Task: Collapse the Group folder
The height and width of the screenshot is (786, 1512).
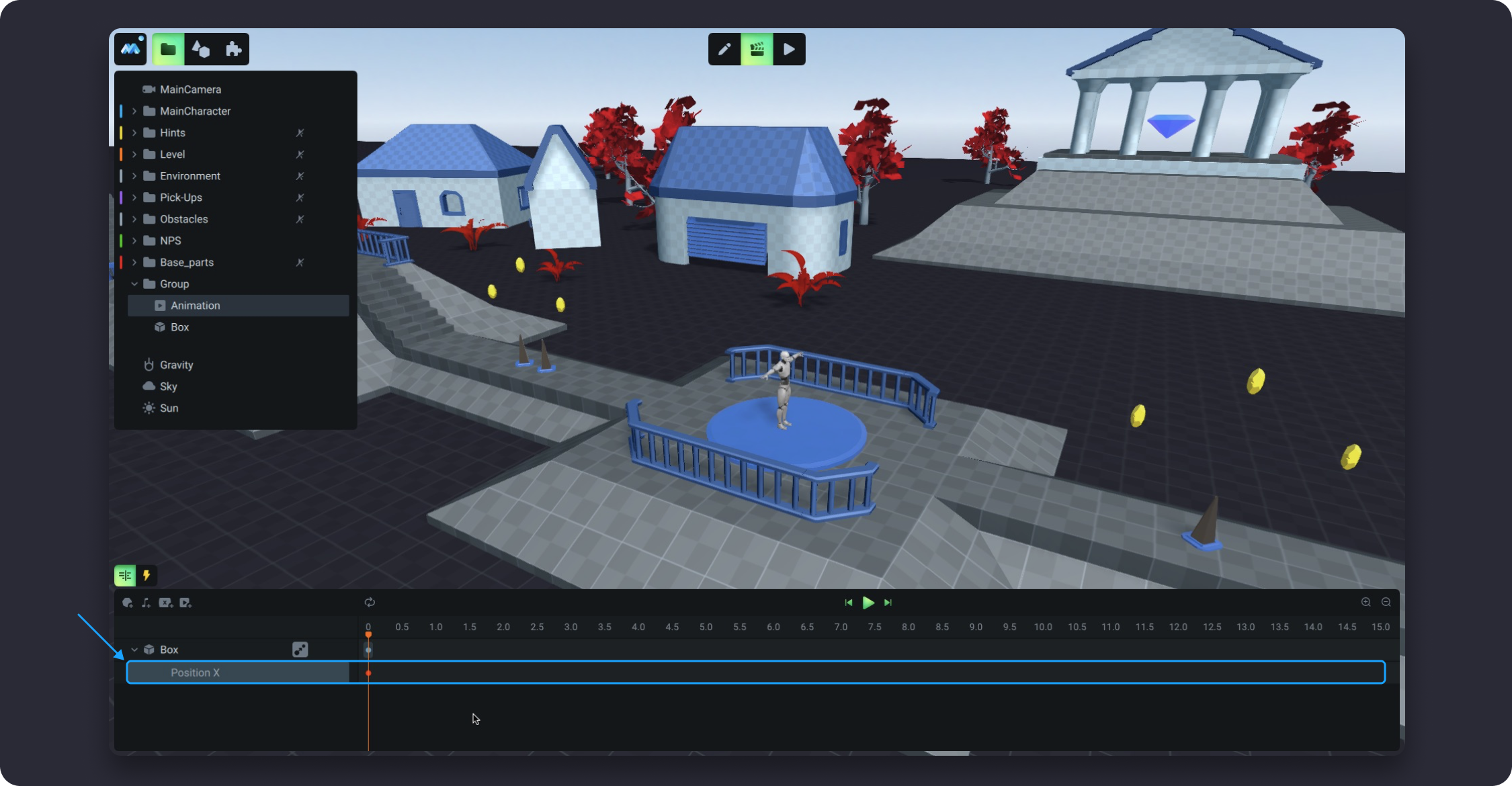Action: (134, 284)
